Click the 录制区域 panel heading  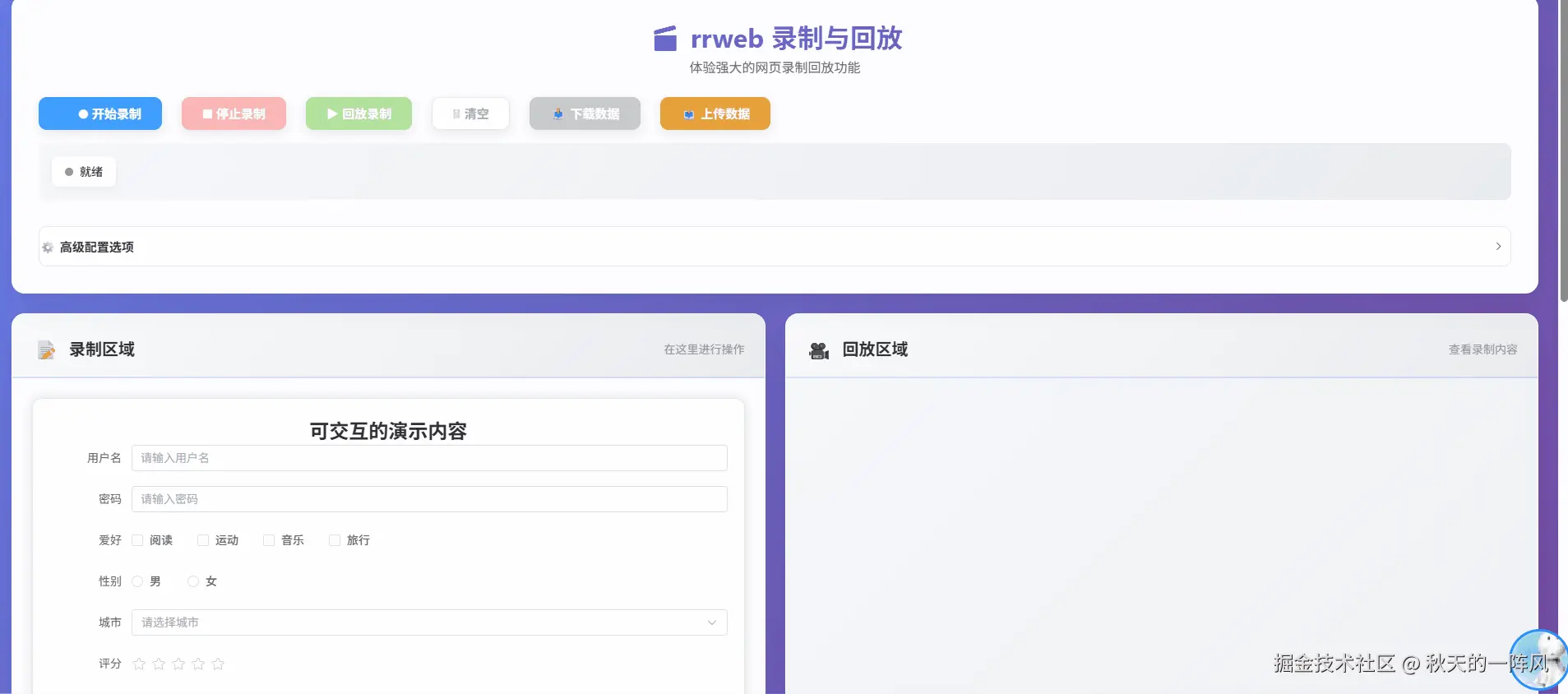pos(102,349)
